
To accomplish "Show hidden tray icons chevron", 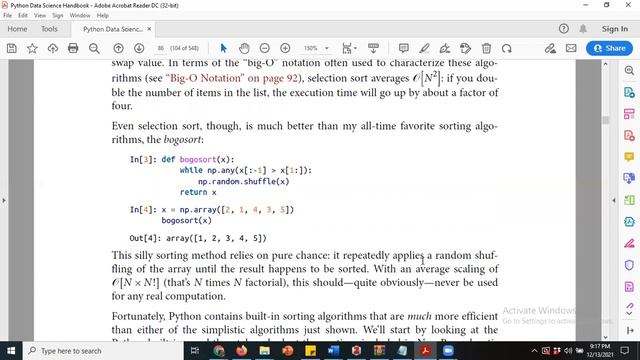I will (x=534, y=351).
